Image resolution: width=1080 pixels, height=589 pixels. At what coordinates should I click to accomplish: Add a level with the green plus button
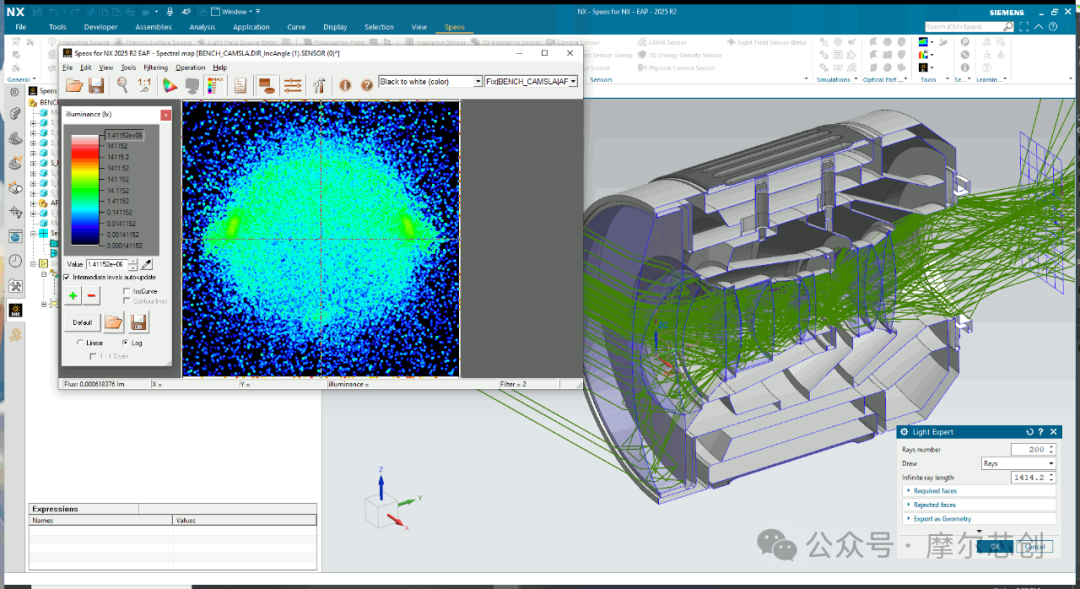pos(72,296)
